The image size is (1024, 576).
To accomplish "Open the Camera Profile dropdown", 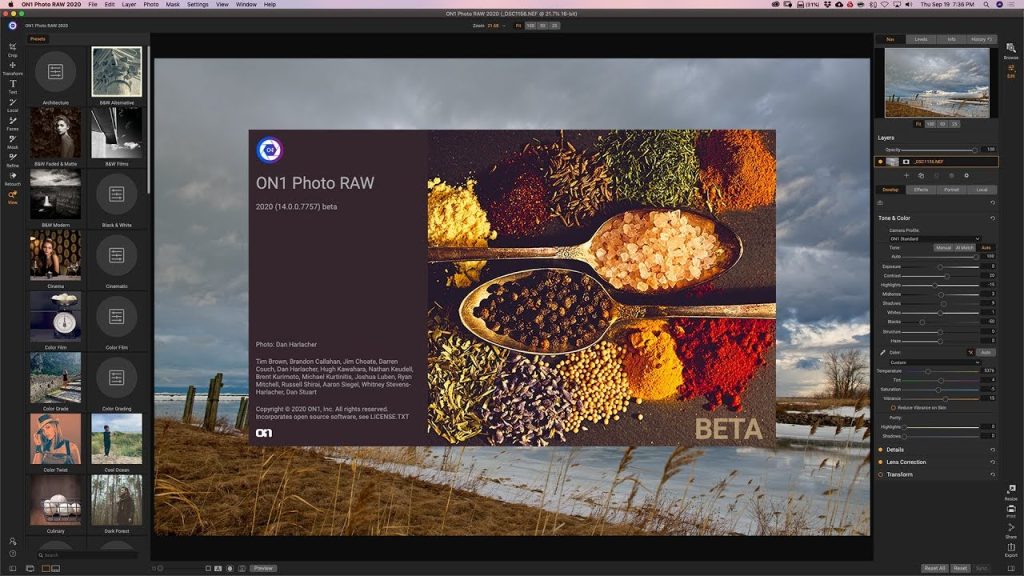I will (x=934, y=239).
